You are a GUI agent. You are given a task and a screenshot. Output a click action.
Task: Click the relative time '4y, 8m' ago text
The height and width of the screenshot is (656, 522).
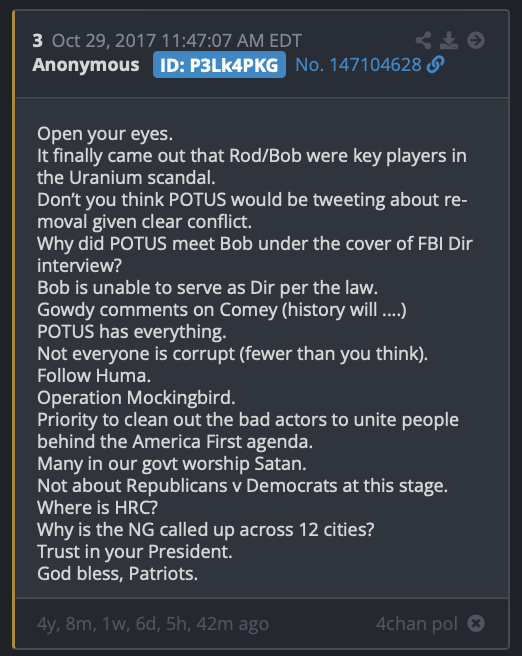pyautogui.click(x=153, y=624)
